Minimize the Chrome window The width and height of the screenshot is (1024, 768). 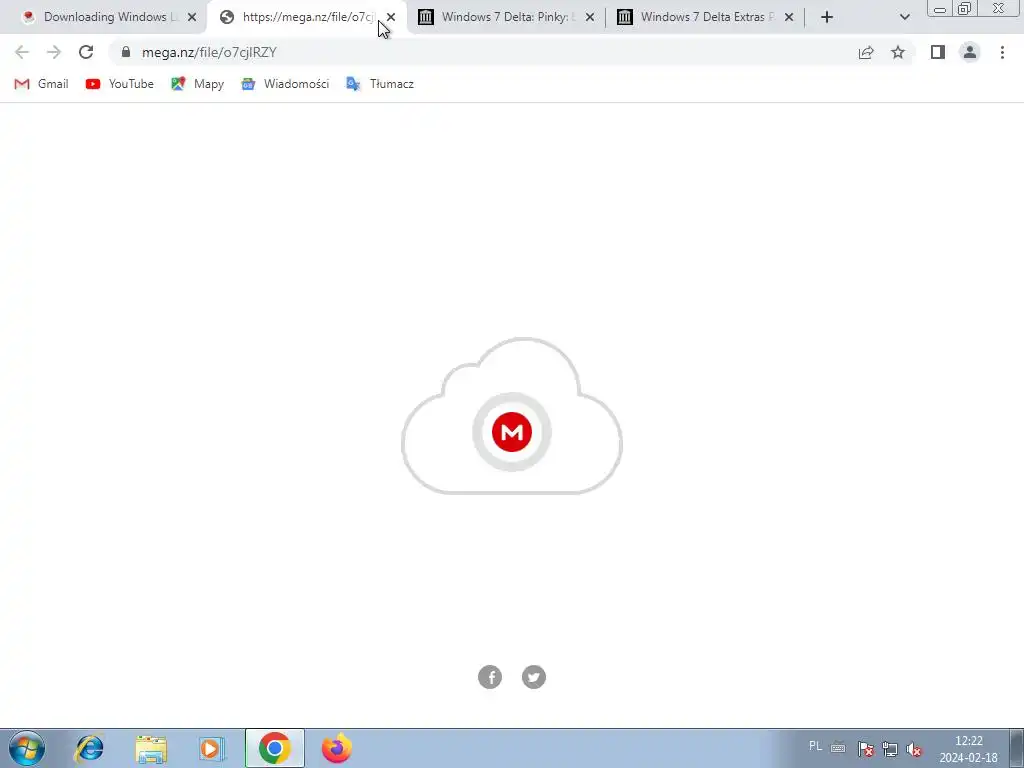[x=940, y=9]
